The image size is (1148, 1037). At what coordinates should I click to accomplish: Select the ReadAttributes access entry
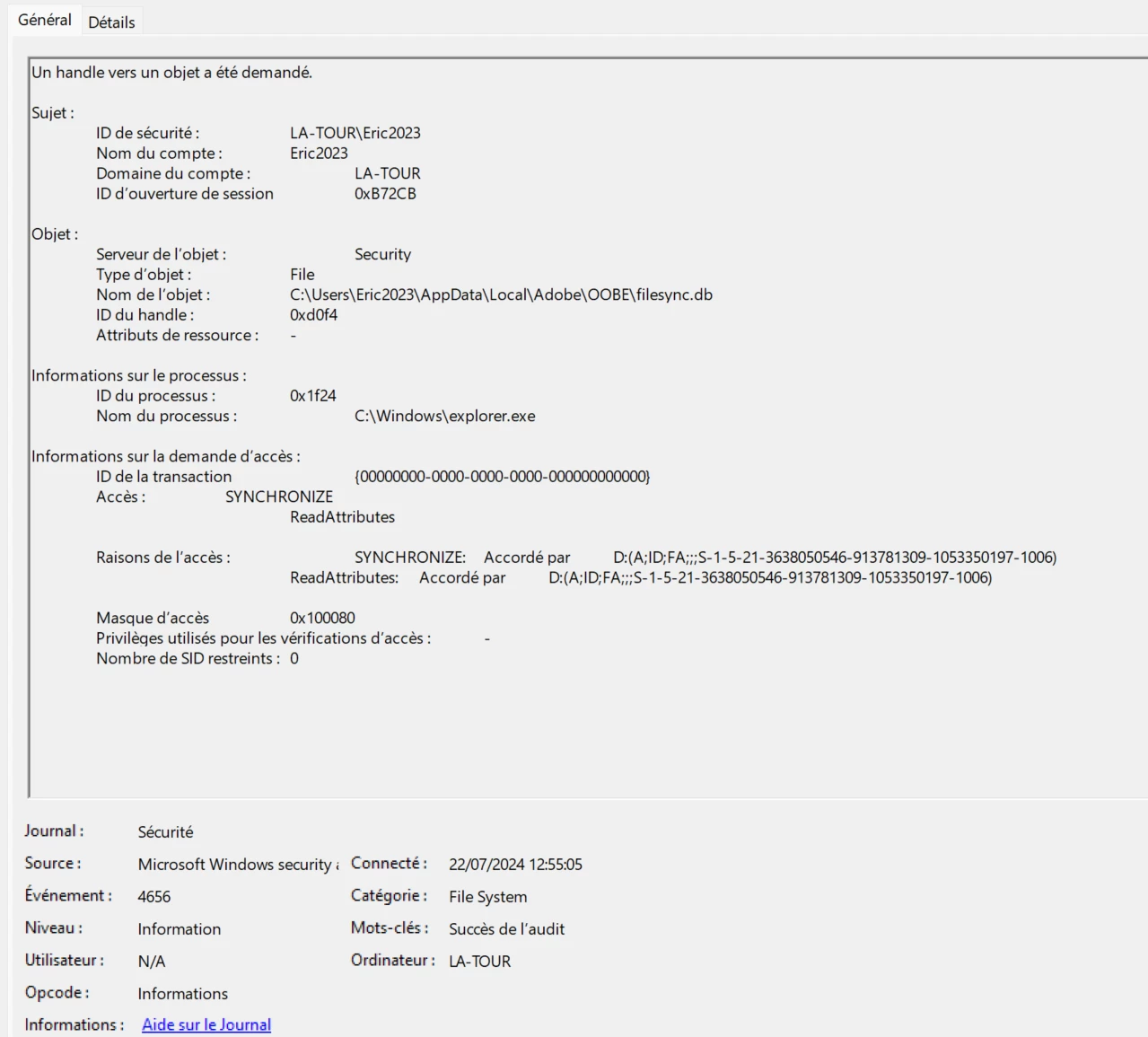point(342,516)
